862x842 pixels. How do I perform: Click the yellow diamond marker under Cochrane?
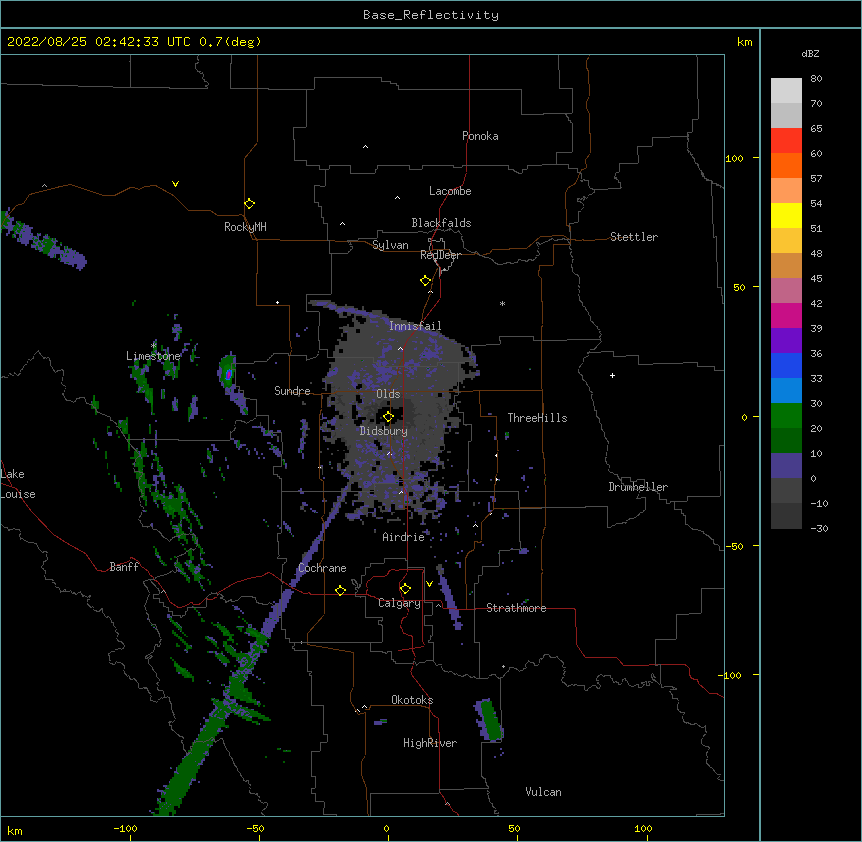coord(340,590)
